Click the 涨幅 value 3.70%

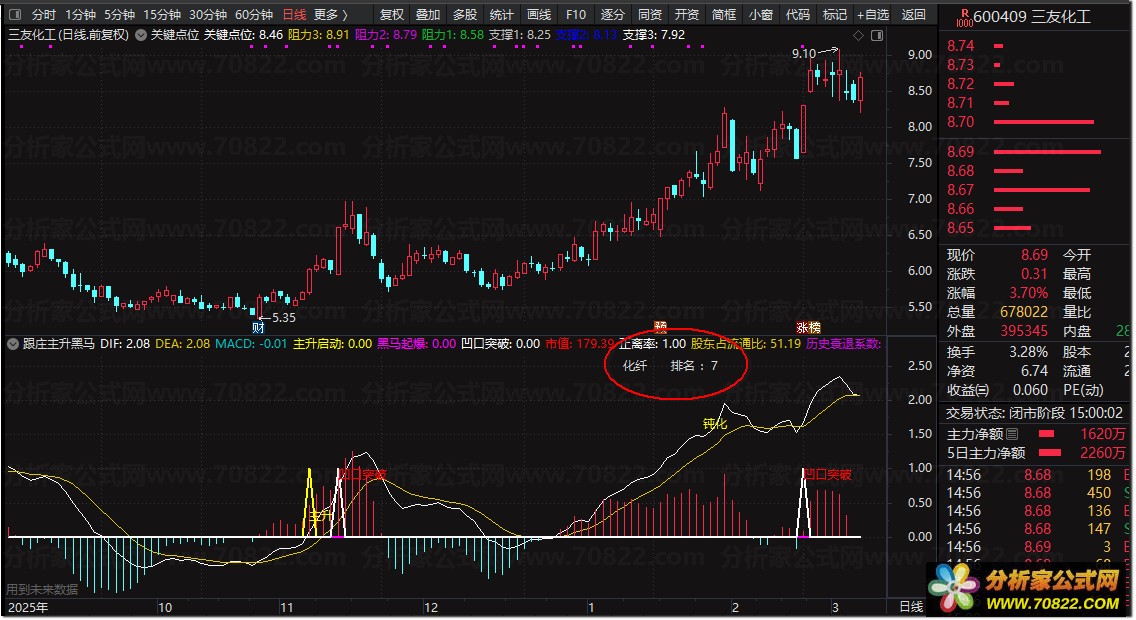click(1029, 293)
